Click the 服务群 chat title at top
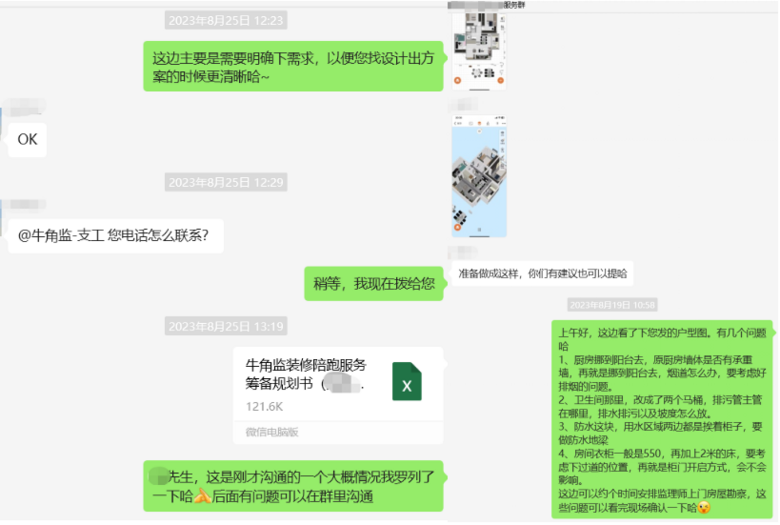The height and width of the screenshot is (525, 780). pyautogui.click(x=514, y=5)
